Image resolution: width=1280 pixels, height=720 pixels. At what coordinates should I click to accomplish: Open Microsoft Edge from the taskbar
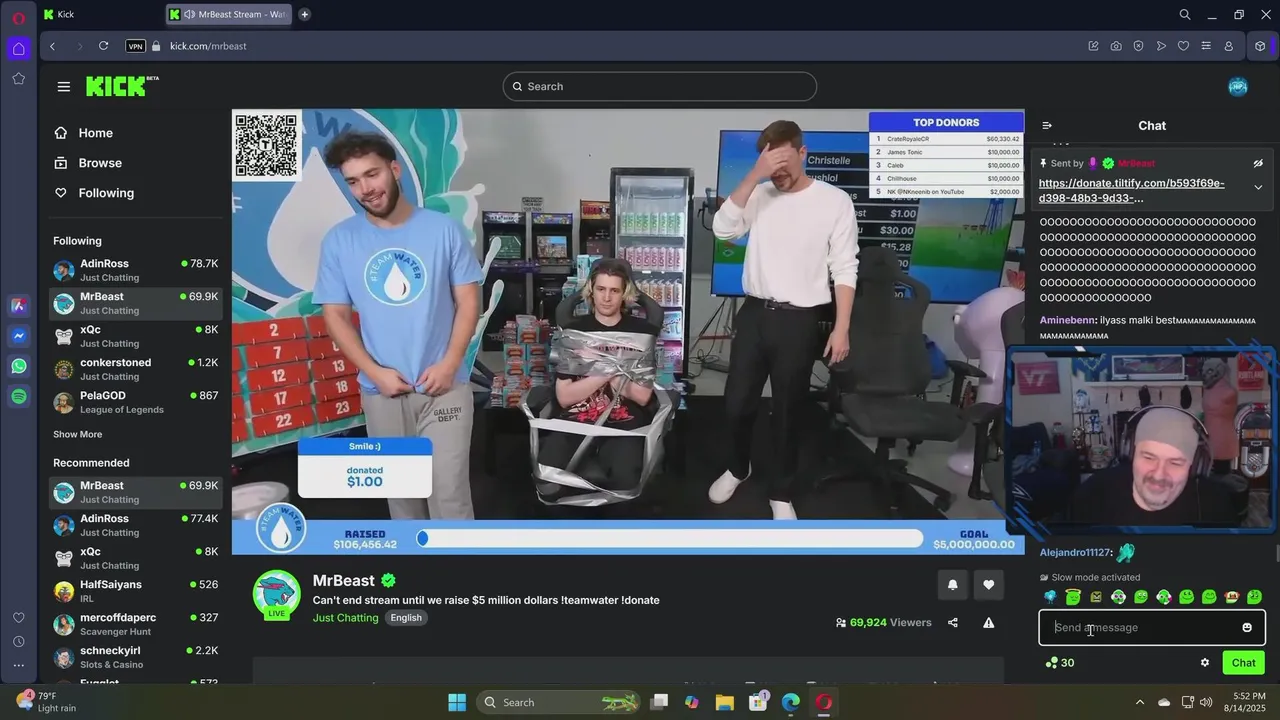click(791, 702)
